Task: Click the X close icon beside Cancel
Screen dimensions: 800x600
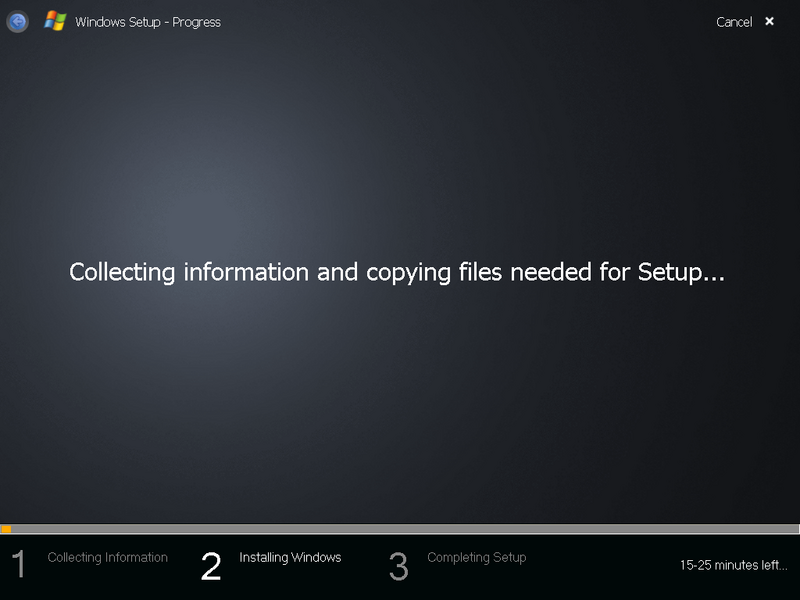Action: coord(769,21)
